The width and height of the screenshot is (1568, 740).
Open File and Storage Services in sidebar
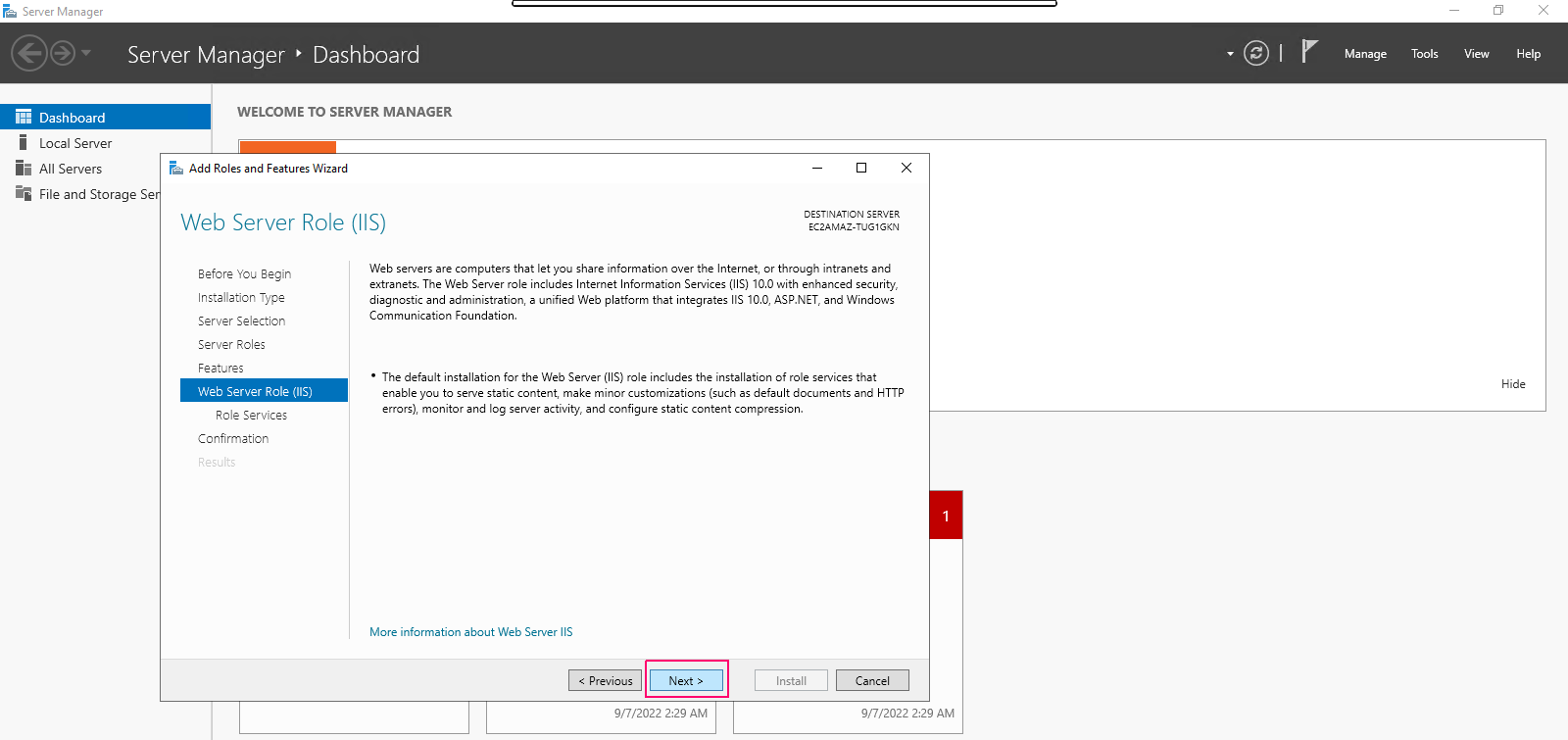(x=99, y=194)
